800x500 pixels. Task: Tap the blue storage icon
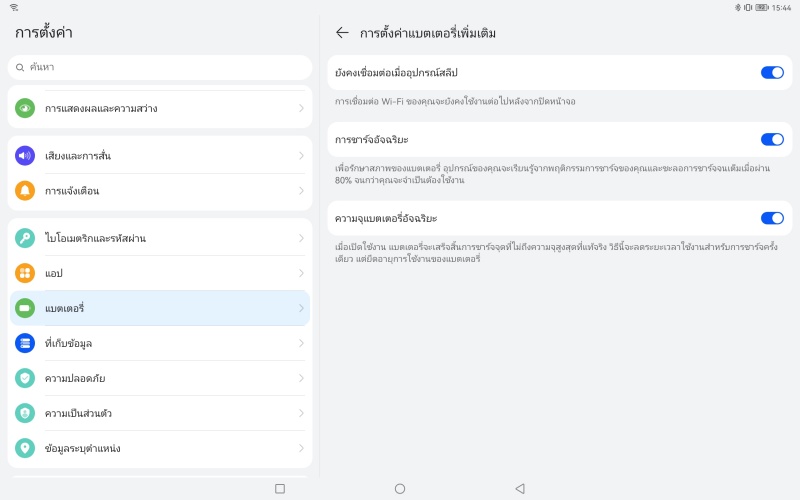click(x=25, y=343)
